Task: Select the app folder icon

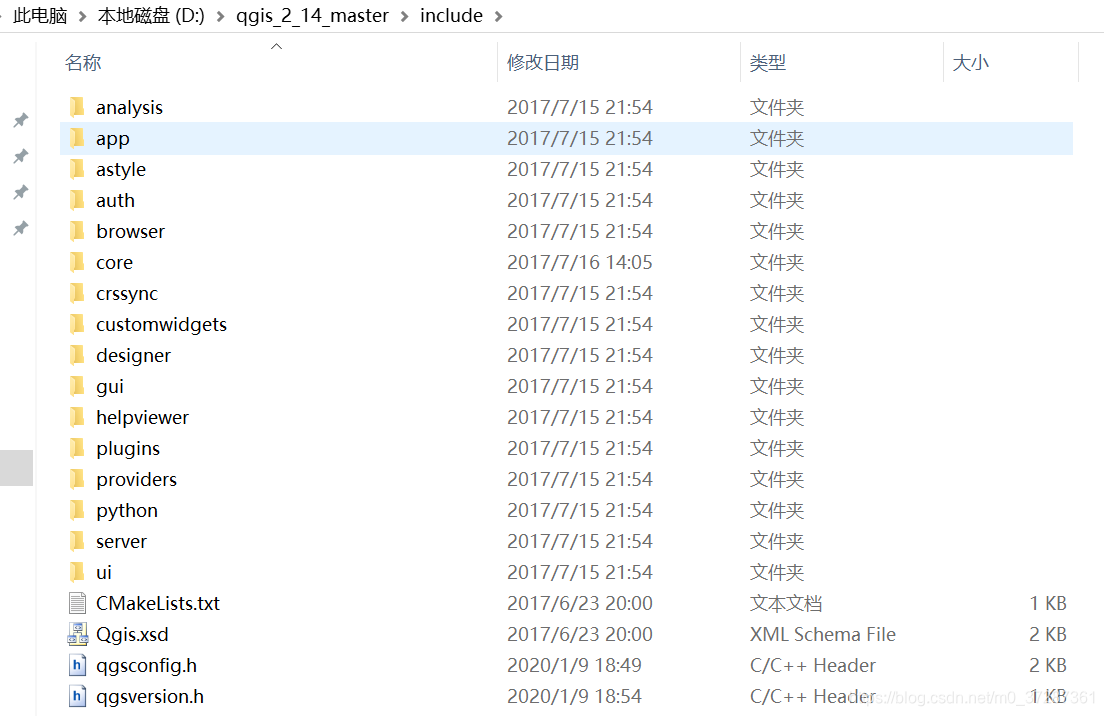Action: click(77, 138)
